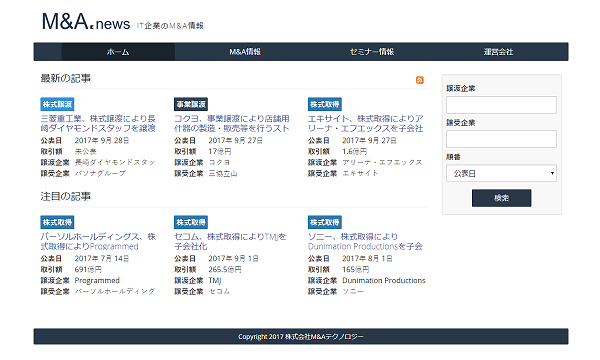Screen dimensions: 600x360
Task: Select the 1.6億円 transaction amount
Action: (354, 151)
